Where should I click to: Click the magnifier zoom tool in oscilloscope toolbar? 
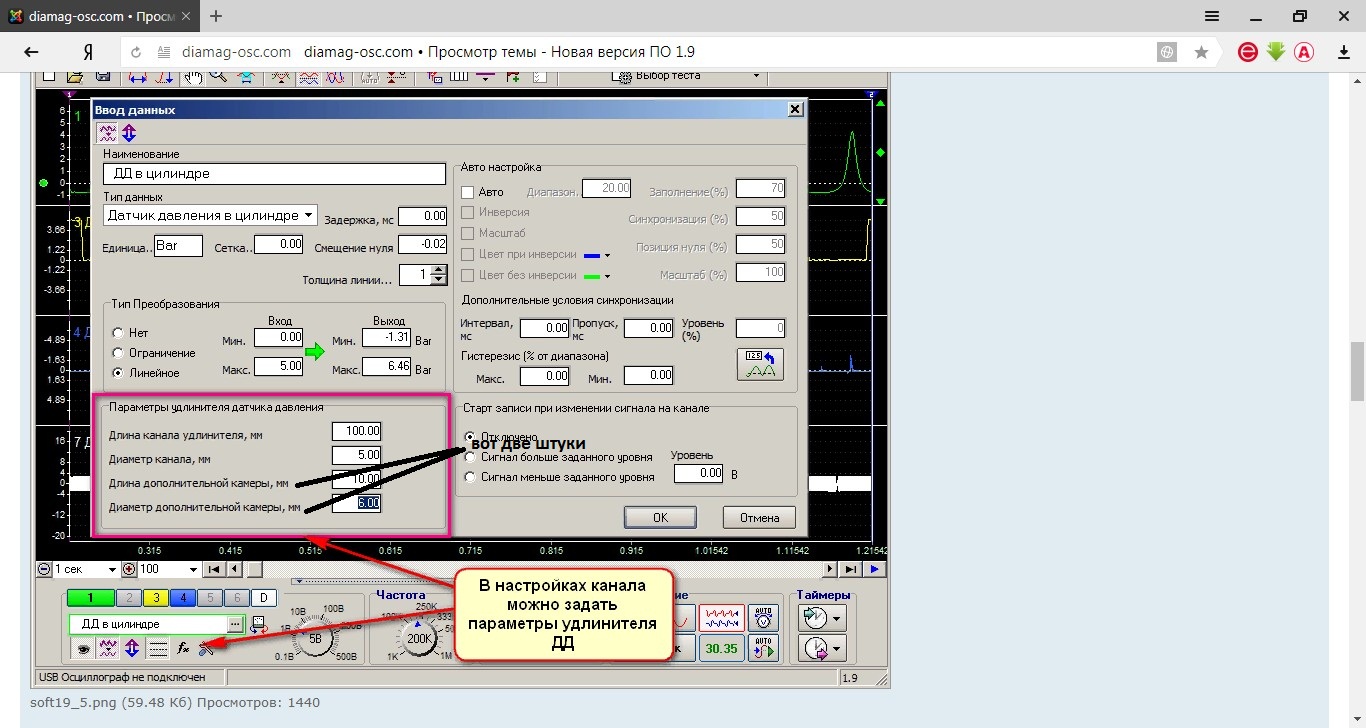tap(217, 76)
